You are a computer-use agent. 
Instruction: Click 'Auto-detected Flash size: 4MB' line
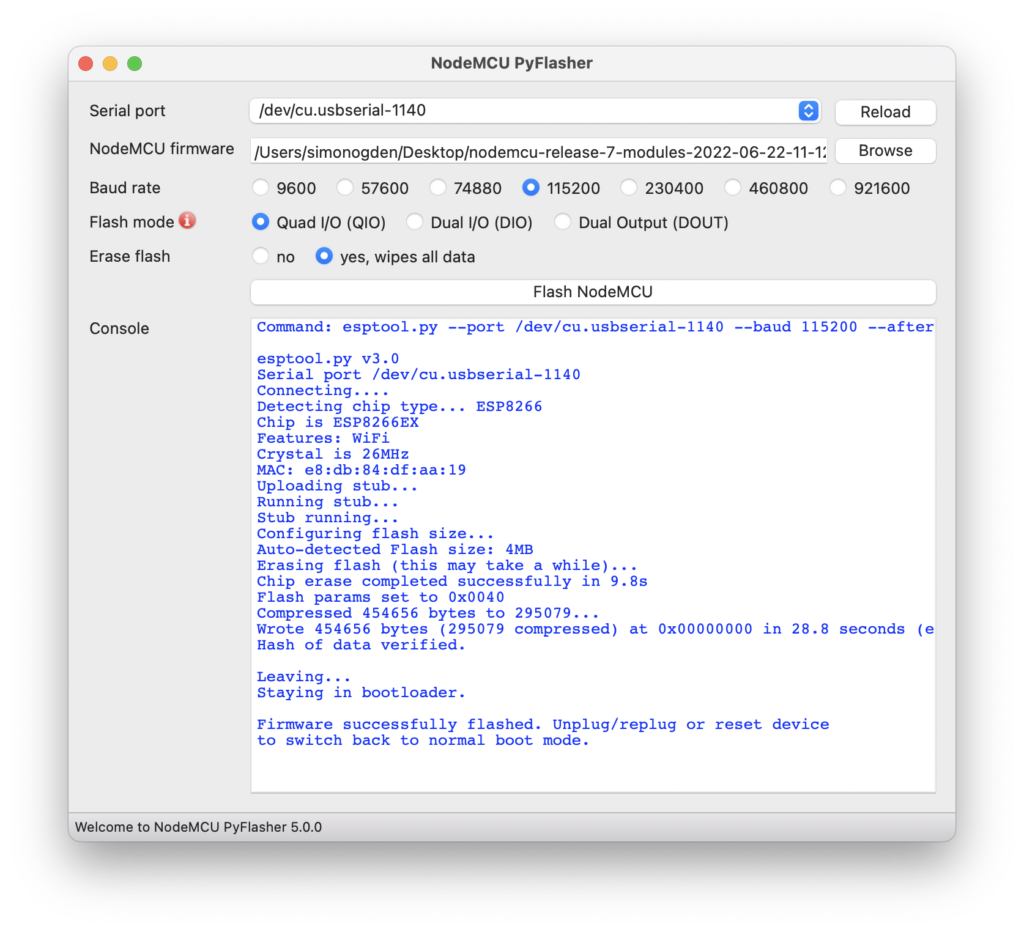pyautogui.click(x=394, y=550)
